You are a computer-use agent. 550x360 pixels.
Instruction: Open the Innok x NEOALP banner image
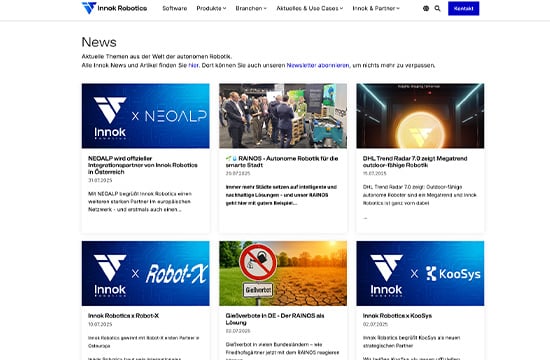[x=146, y=116]
